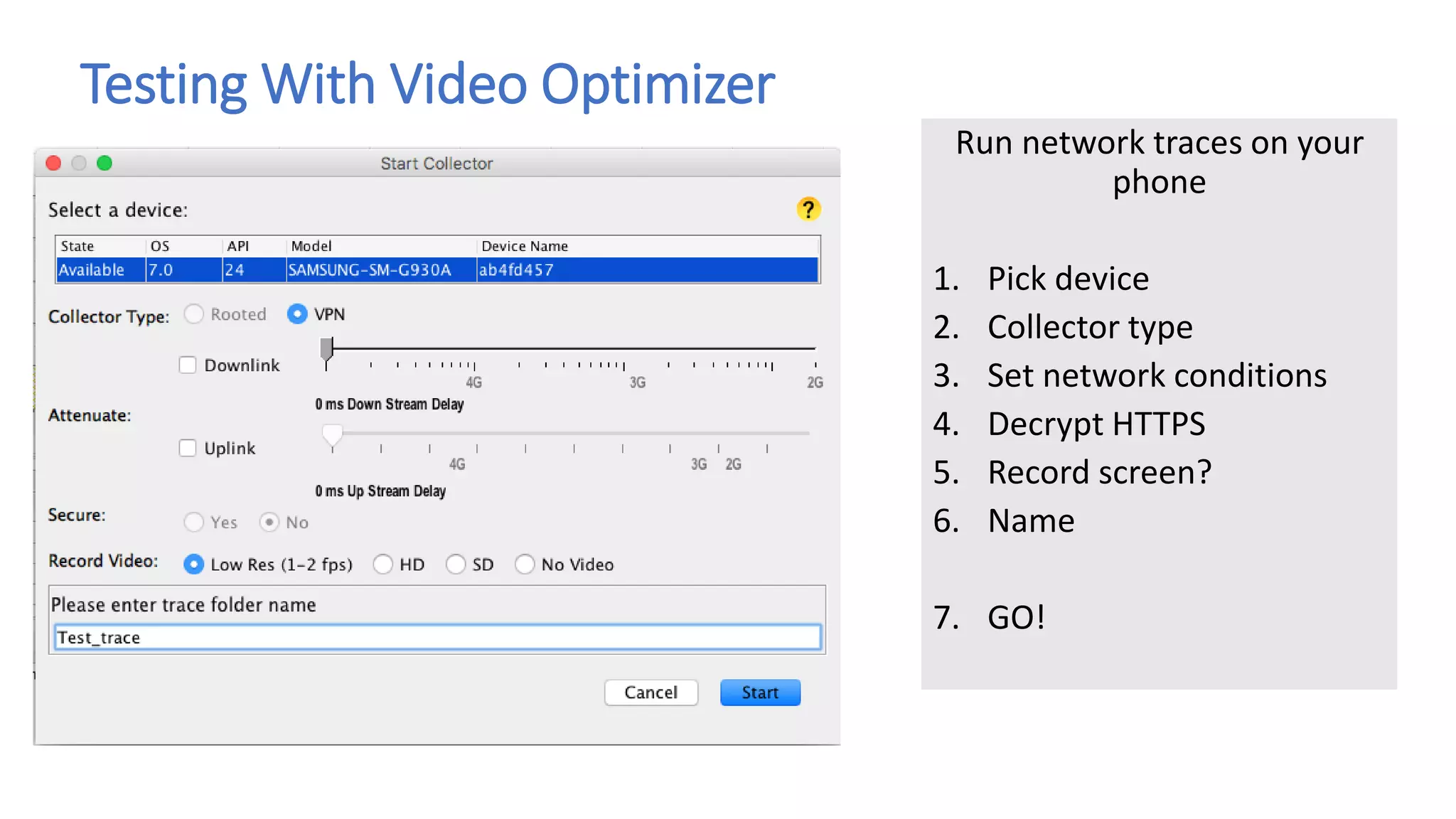Screen dimensions: 1456x819
Task: Click the trace folder name input field
Action: click(x=438, y=638)
